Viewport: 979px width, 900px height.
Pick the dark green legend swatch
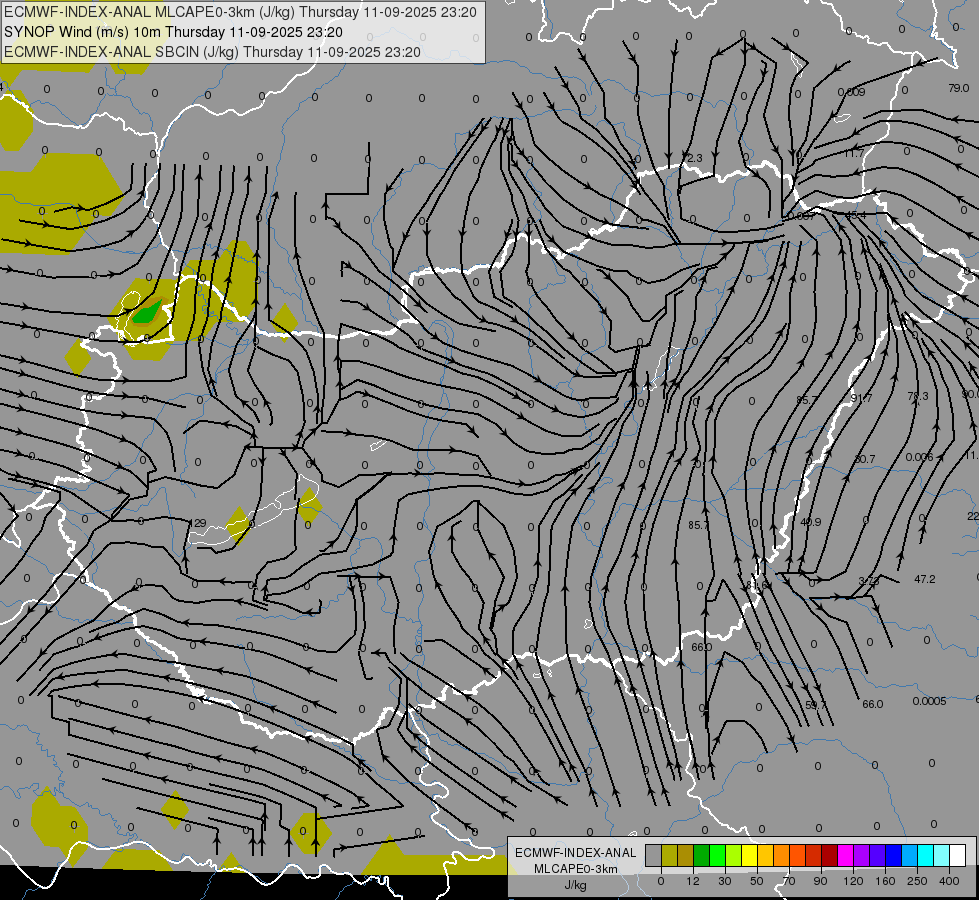coord(702,856)
